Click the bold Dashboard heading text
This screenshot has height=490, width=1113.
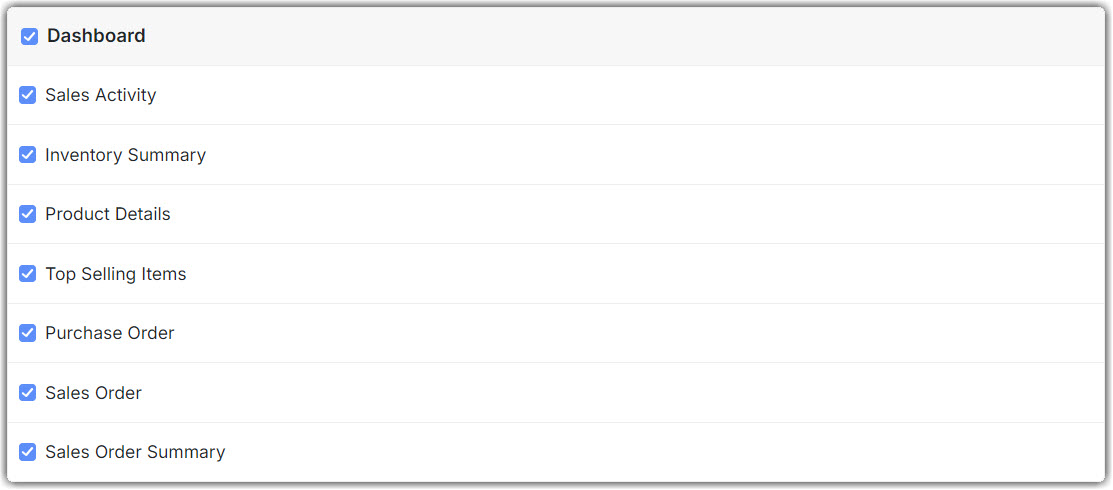(96, 36)
